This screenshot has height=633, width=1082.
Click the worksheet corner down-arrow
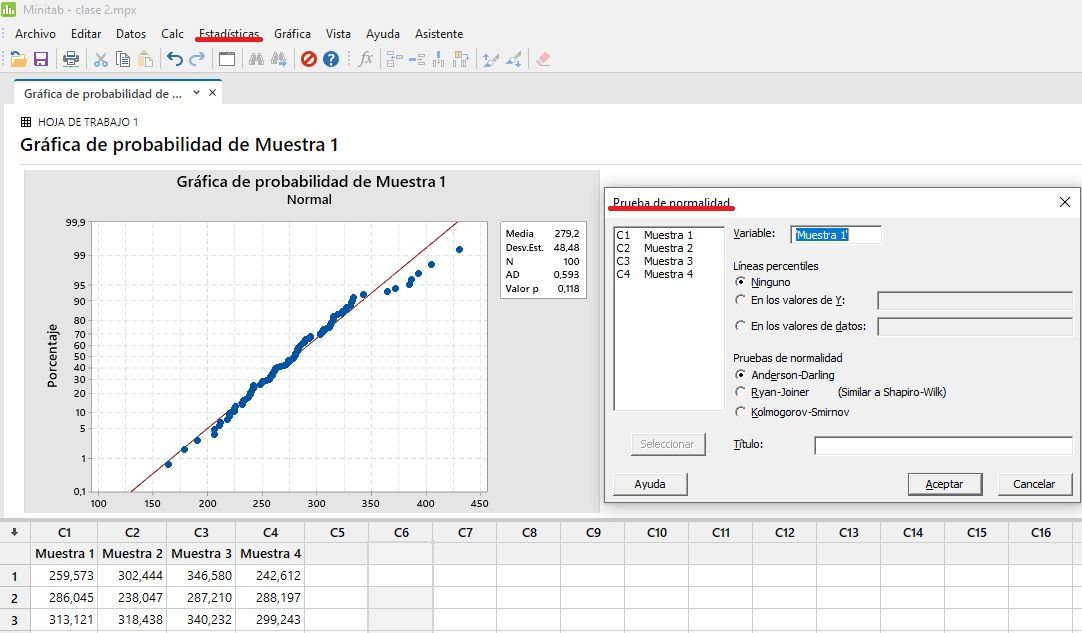pyautogui.click(x=14, y=533)
